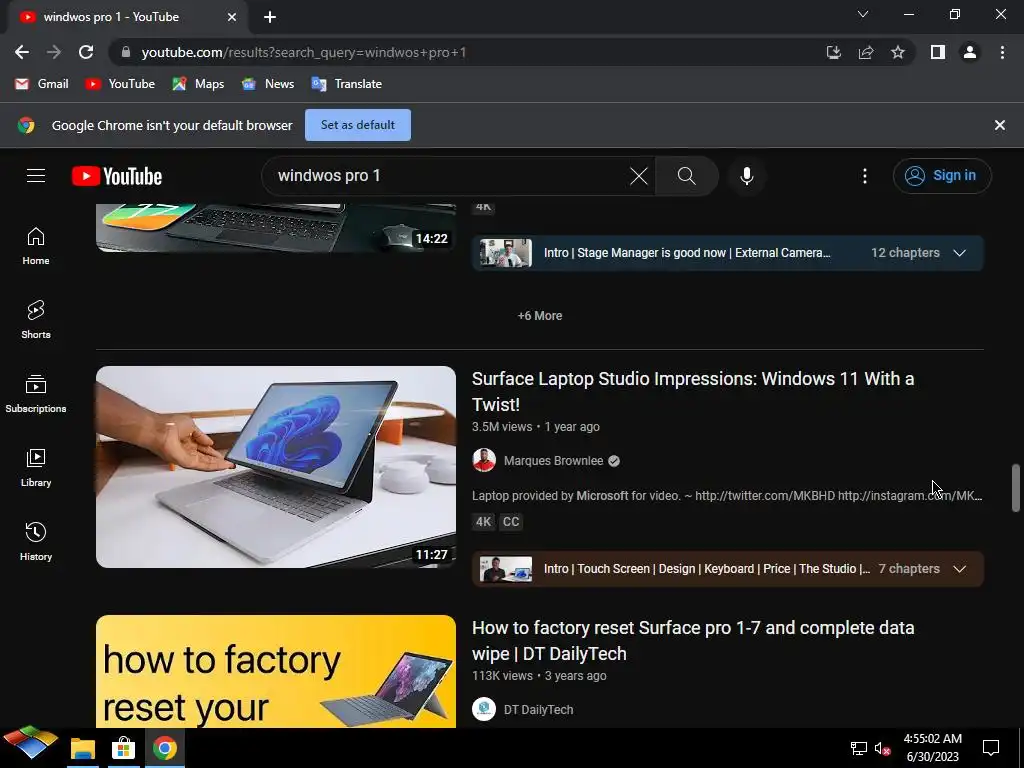Image resolution: width=1024 pixels, height=768 pixels.
Task: Start voice search with the microphone icon
Action: [x=746, y=176]
